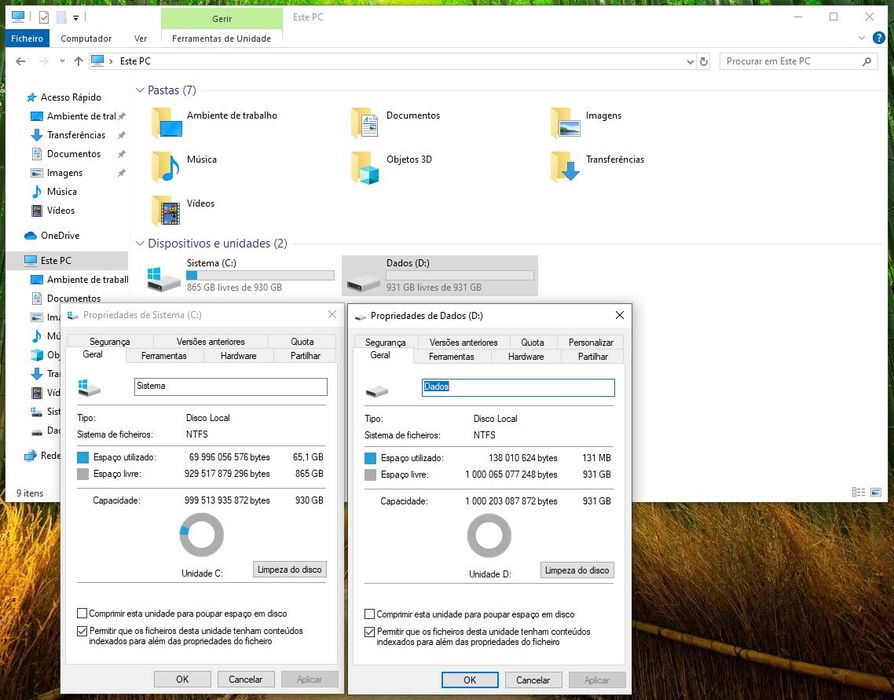Click blue Espaço utilizado swatch in C: properties
This screenshot has width=894, height=700.
(83, 457)
